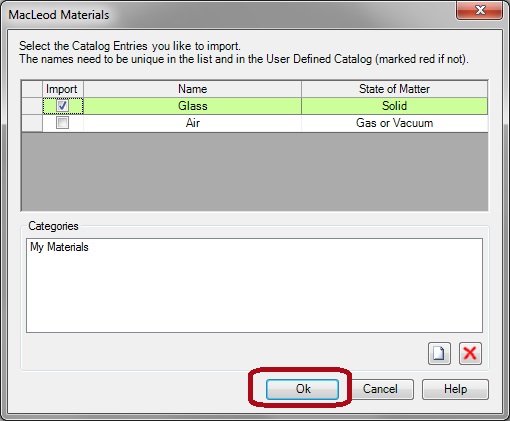Click the new category page icon
The height and width of the screenshot is (421, 510).
point(439,353)
